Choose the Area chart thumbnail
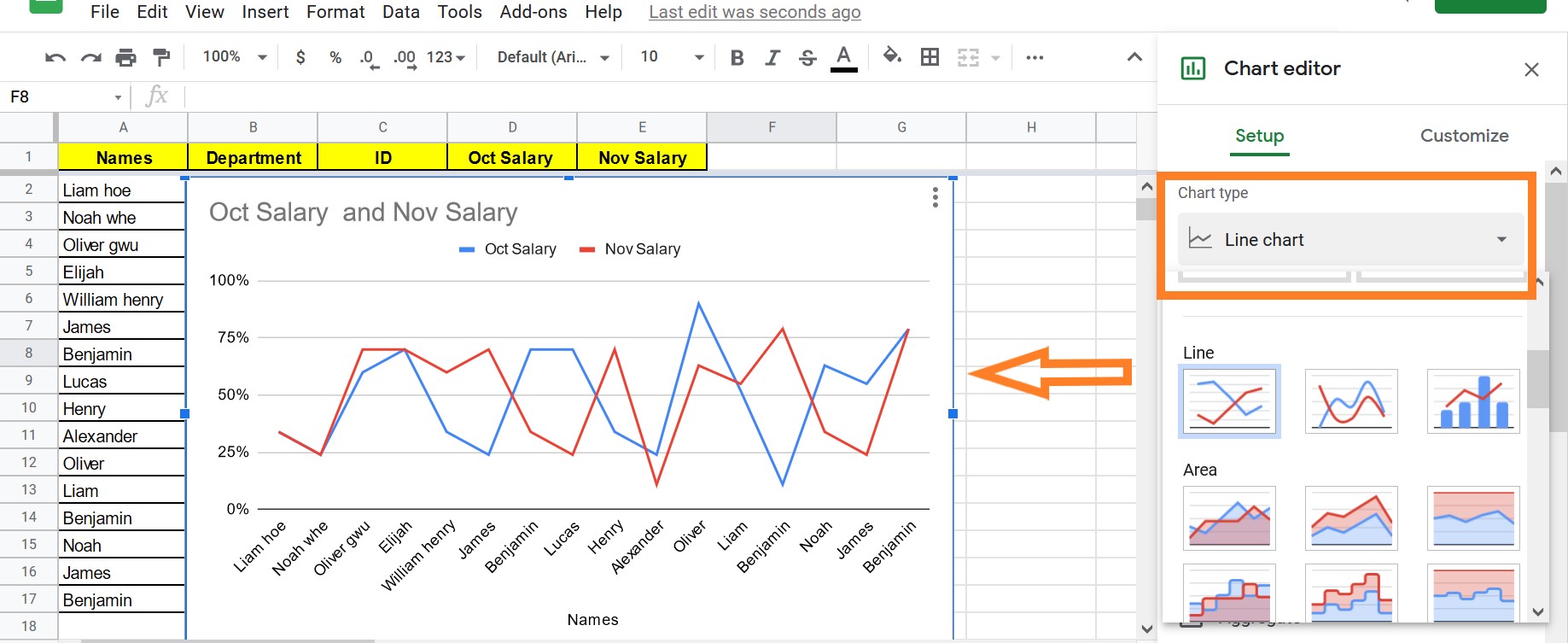 click(x=1229, y=517)
